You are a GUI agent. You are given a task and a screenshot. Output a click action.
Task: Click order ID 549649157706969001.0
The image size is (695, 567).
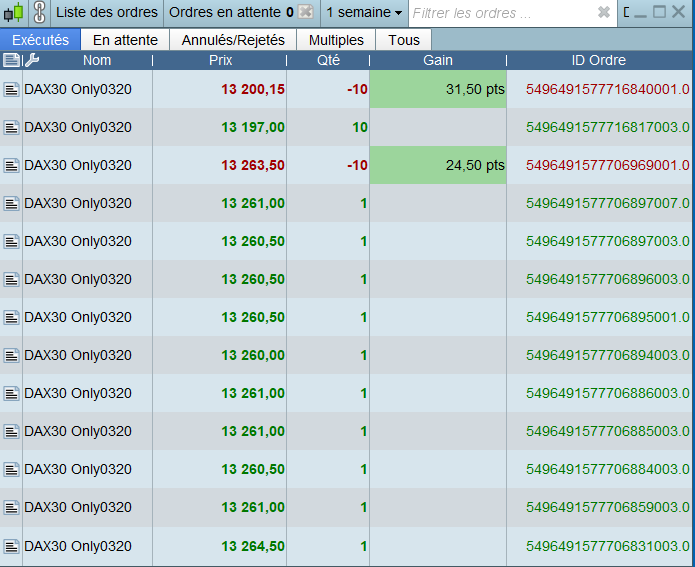(x=608, y=165)
